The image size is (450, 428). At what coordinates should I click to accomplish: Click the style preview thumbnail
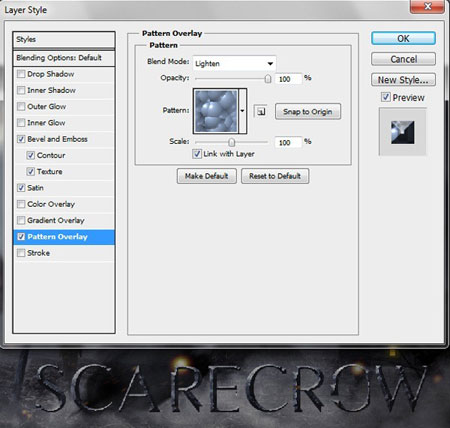pyautogui.click(x=402, y=132)
